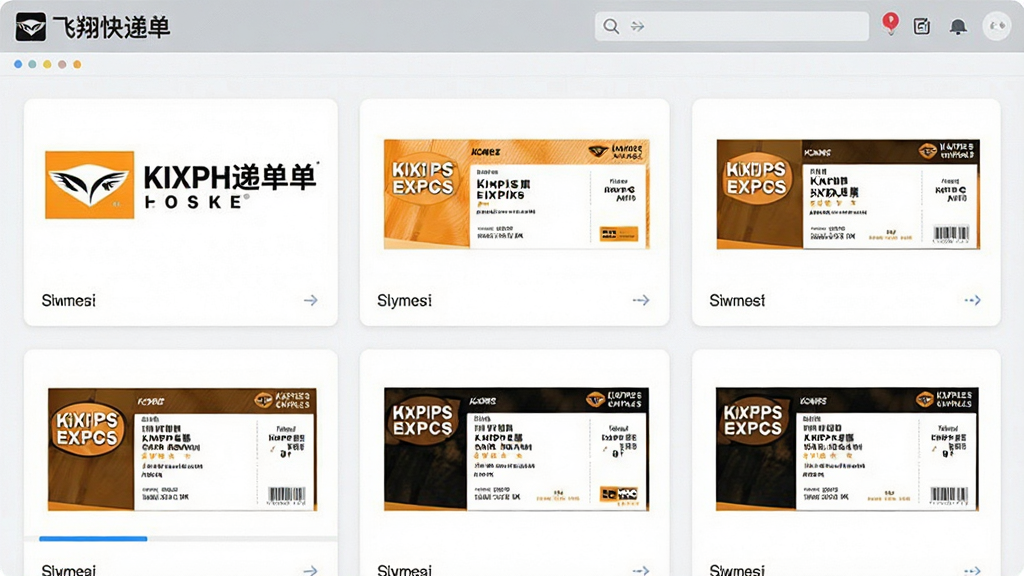Click the arrow icon inside search bar
This screenshot has height=576, width=1024.
point(637,26)
